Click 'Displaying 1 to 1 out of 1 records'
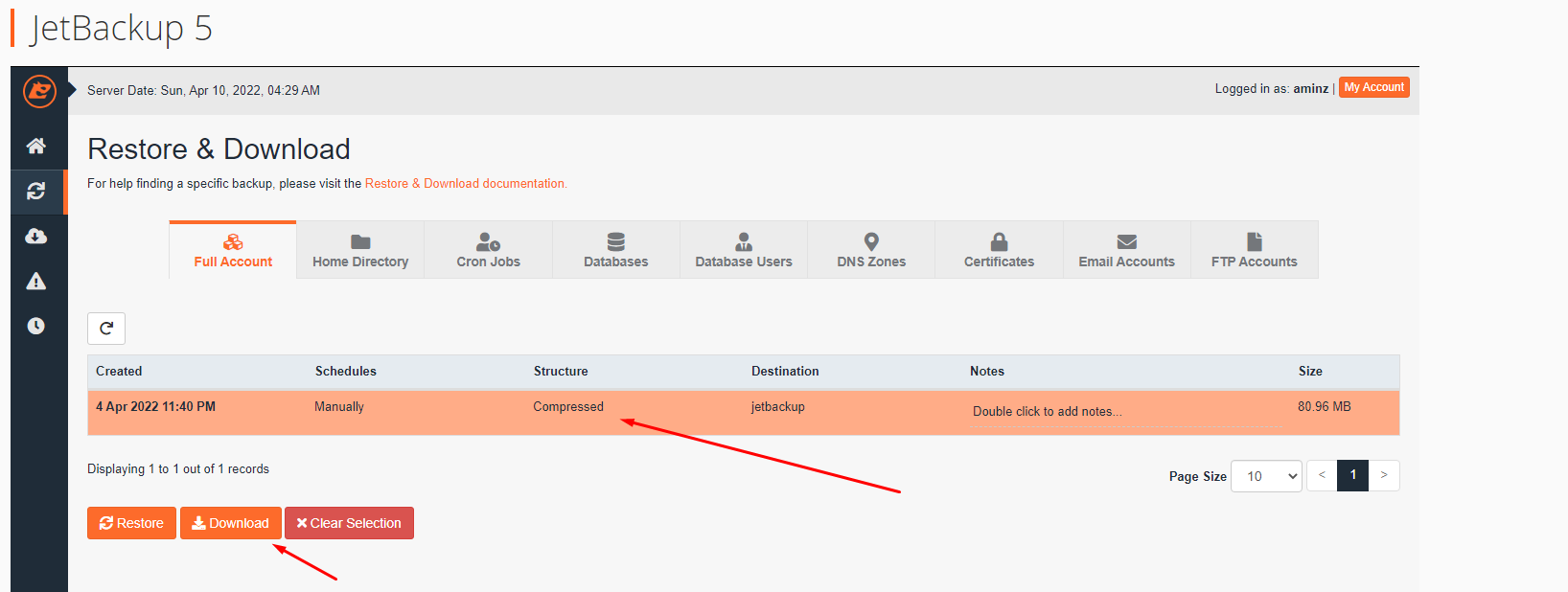The image size is (1568, 592). (x=178, y=468)
